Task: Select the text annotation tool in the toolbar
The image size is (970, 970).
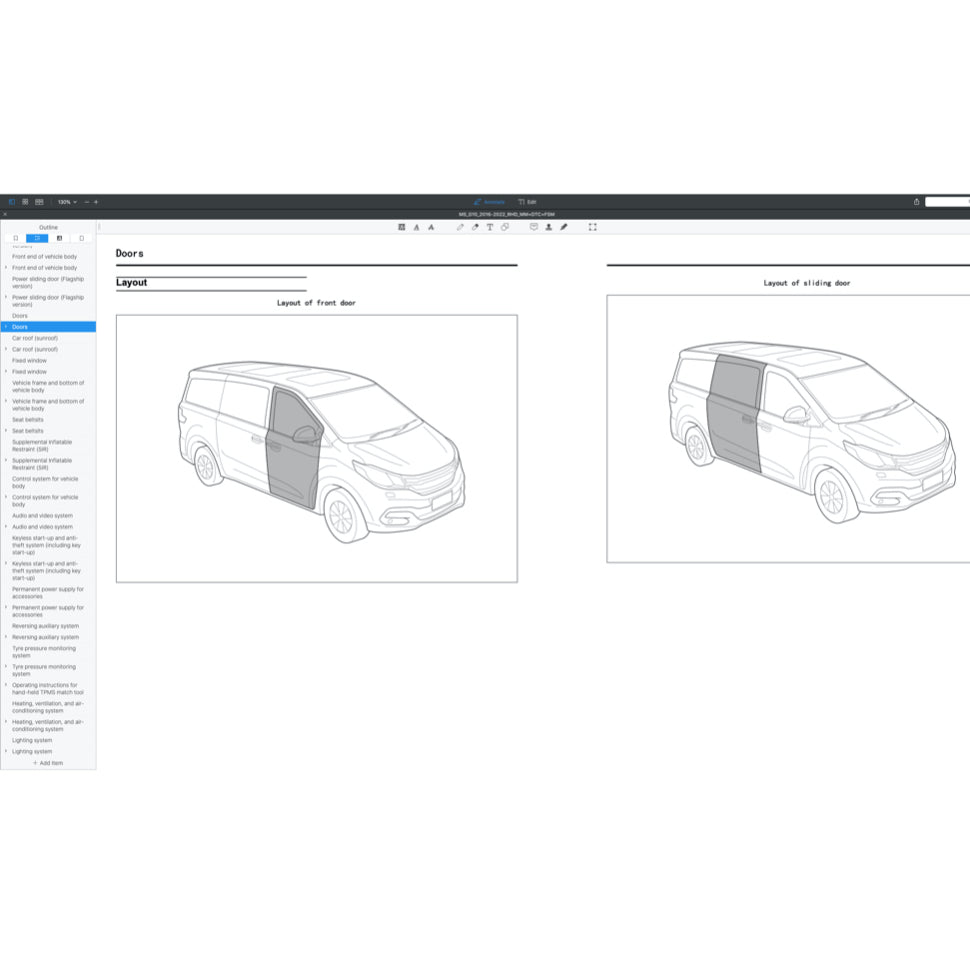Action: (490, 227)
